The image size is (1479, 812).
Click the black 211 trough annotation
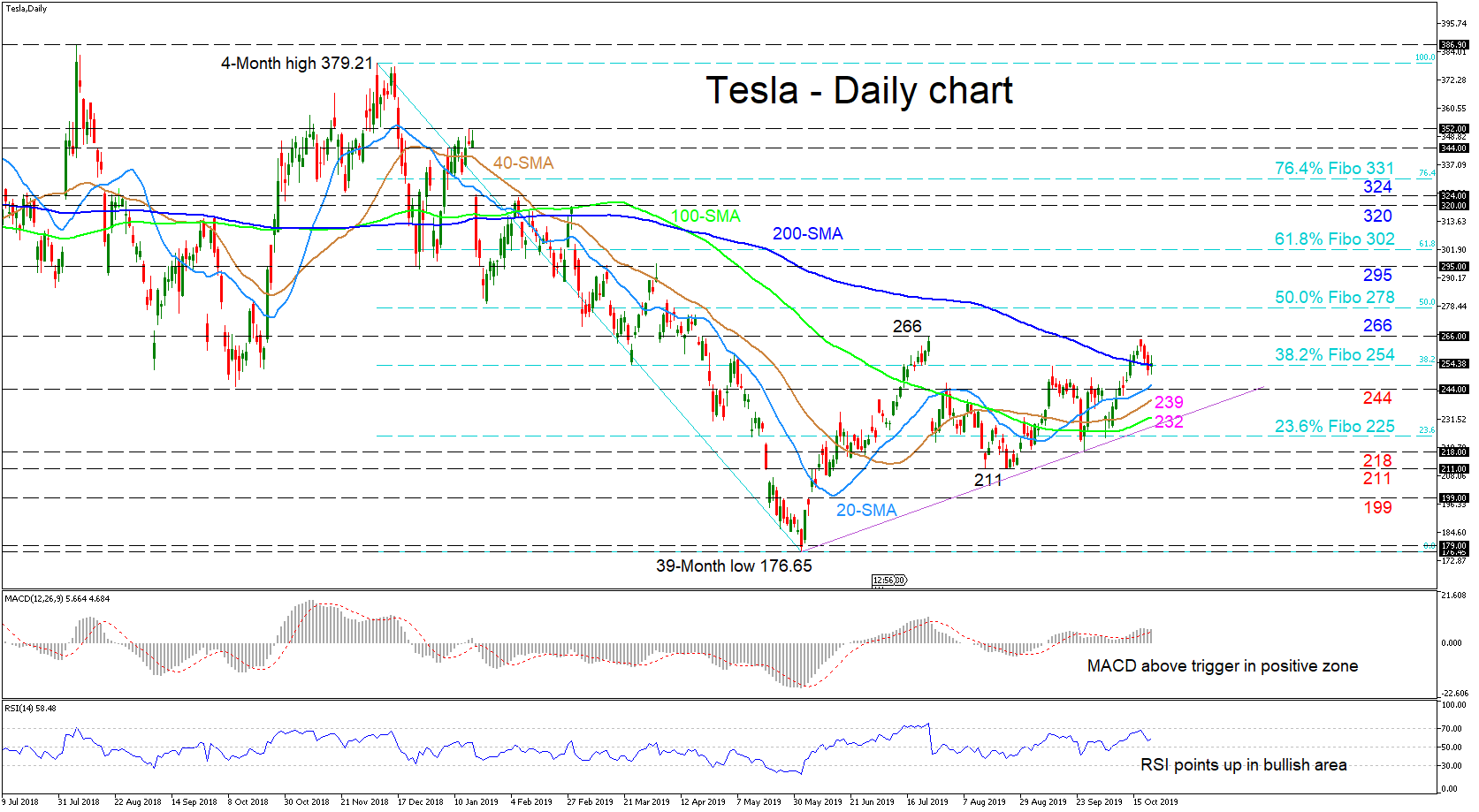988,480
